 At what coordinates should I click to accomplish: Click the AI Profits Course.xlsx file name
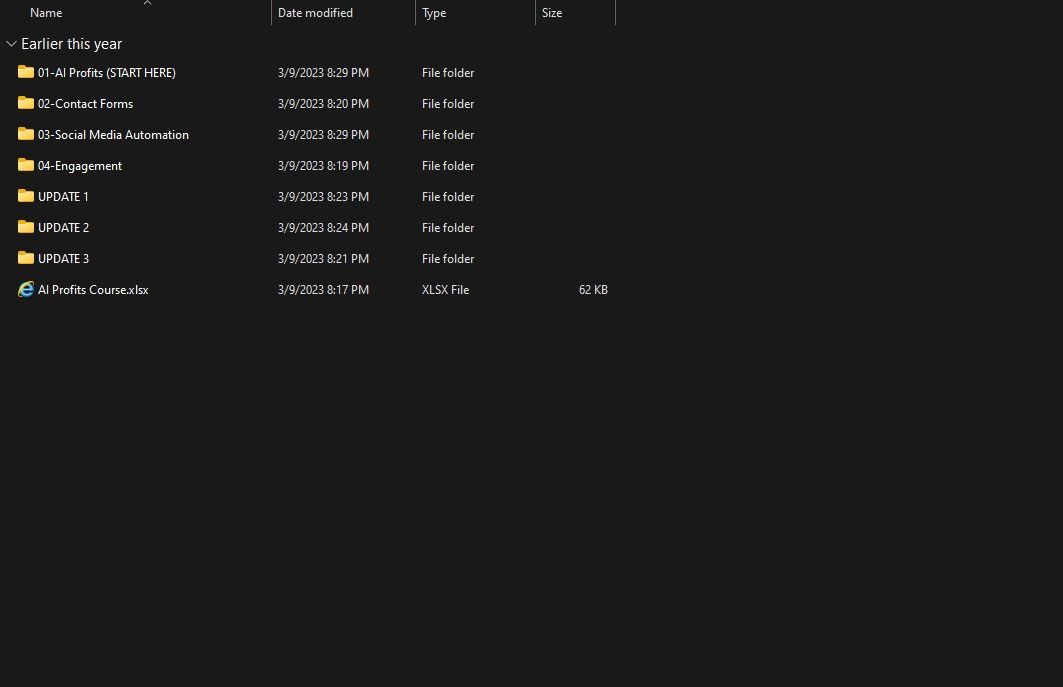(93, 290)
